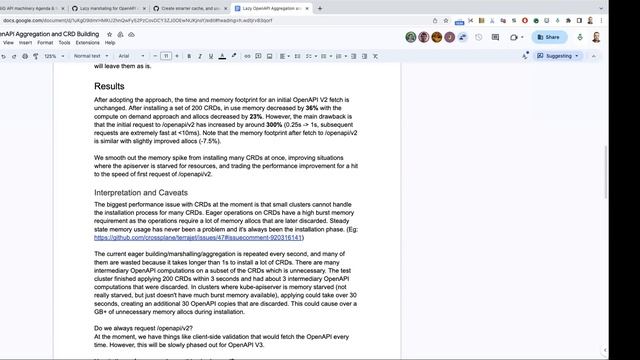Open the browser Extensions puzzle icon
640x360 pixels.
[x=568, y=20]
